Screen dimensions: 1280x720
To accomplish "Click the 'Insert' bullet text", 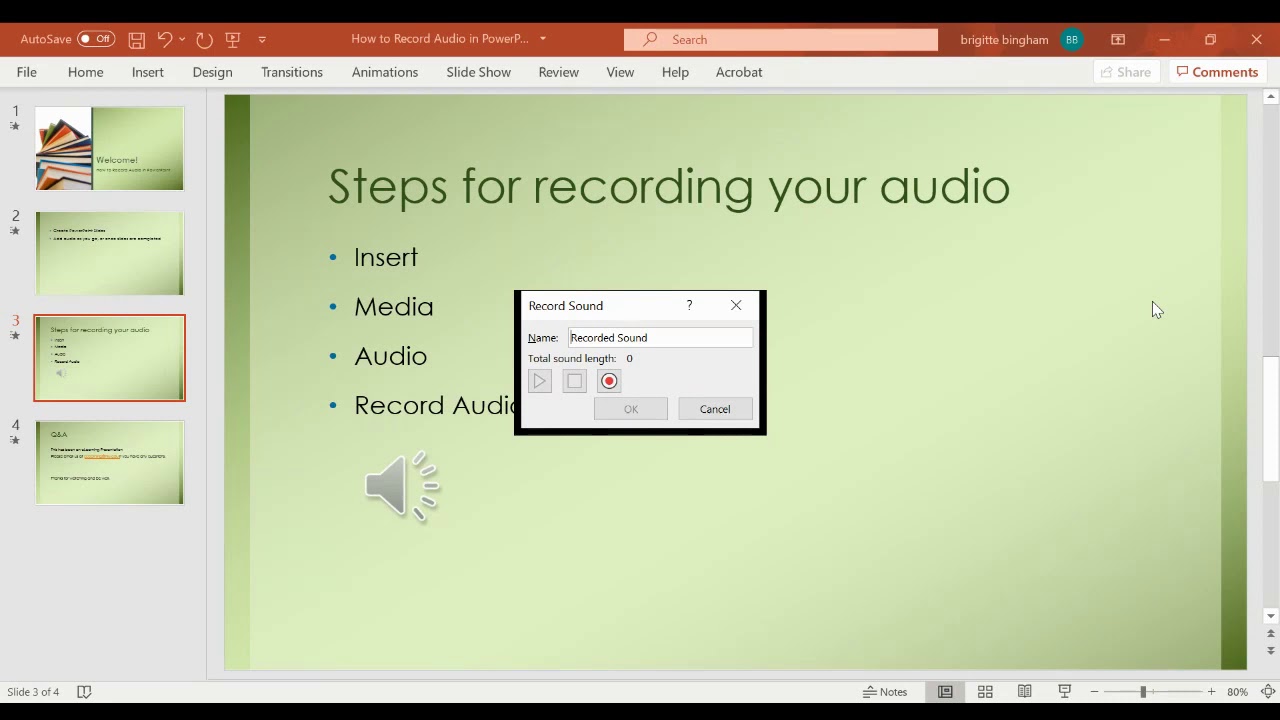I will tap(386, 257).
